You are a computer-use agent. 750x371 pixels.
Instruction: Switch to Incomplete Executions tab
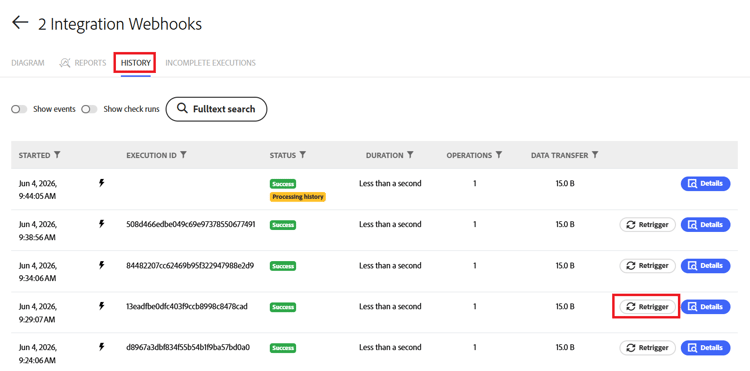pos(210,63)
